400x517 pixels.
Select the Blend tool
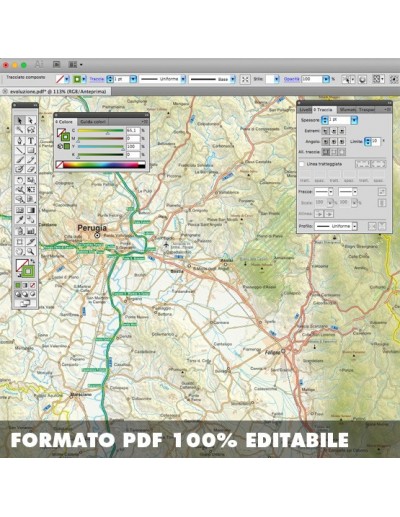[x=31, y=220]
